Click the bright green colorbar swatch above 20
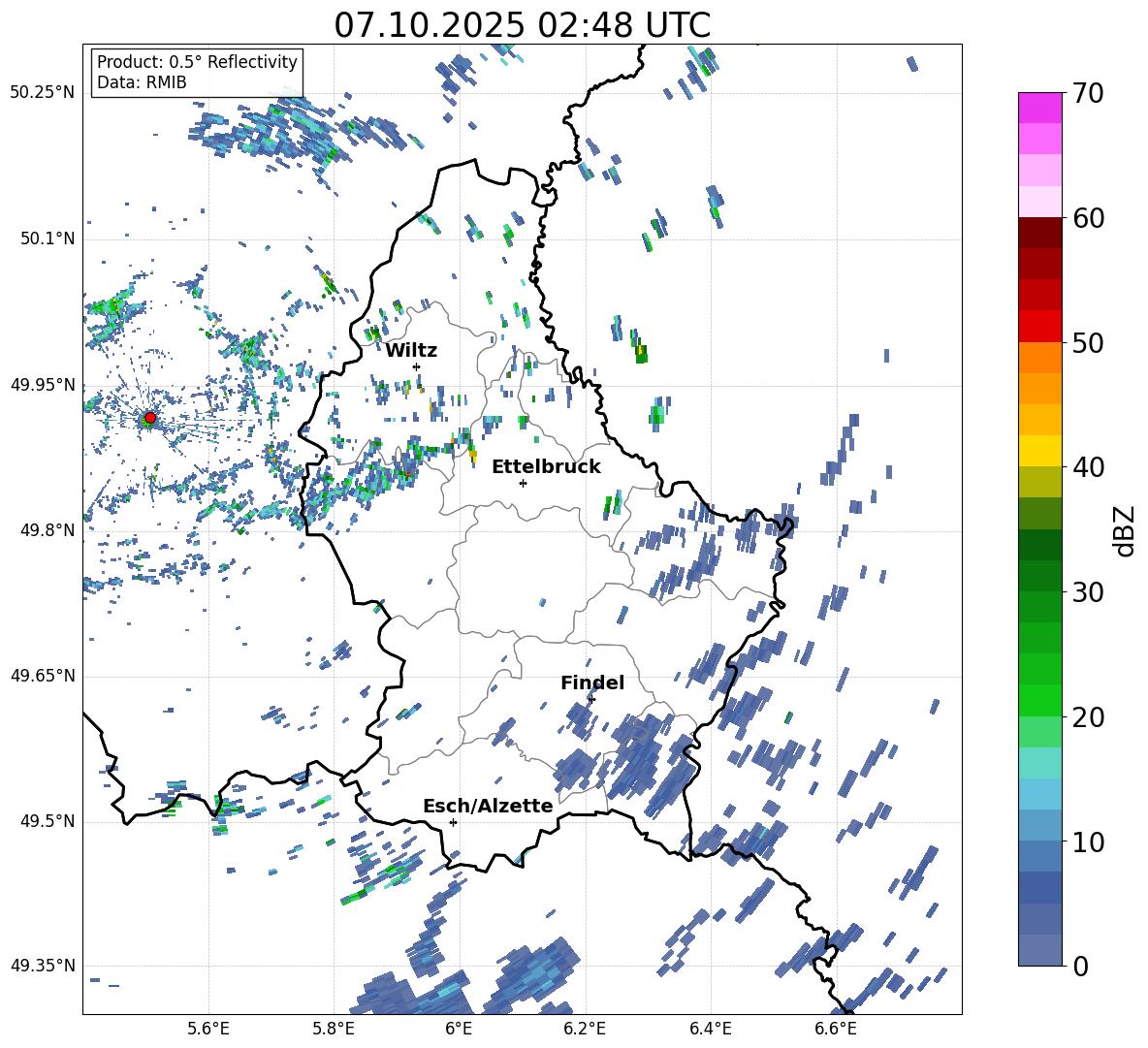The height and width of the screenshot is (1048, 1148). coord(1039,700)
